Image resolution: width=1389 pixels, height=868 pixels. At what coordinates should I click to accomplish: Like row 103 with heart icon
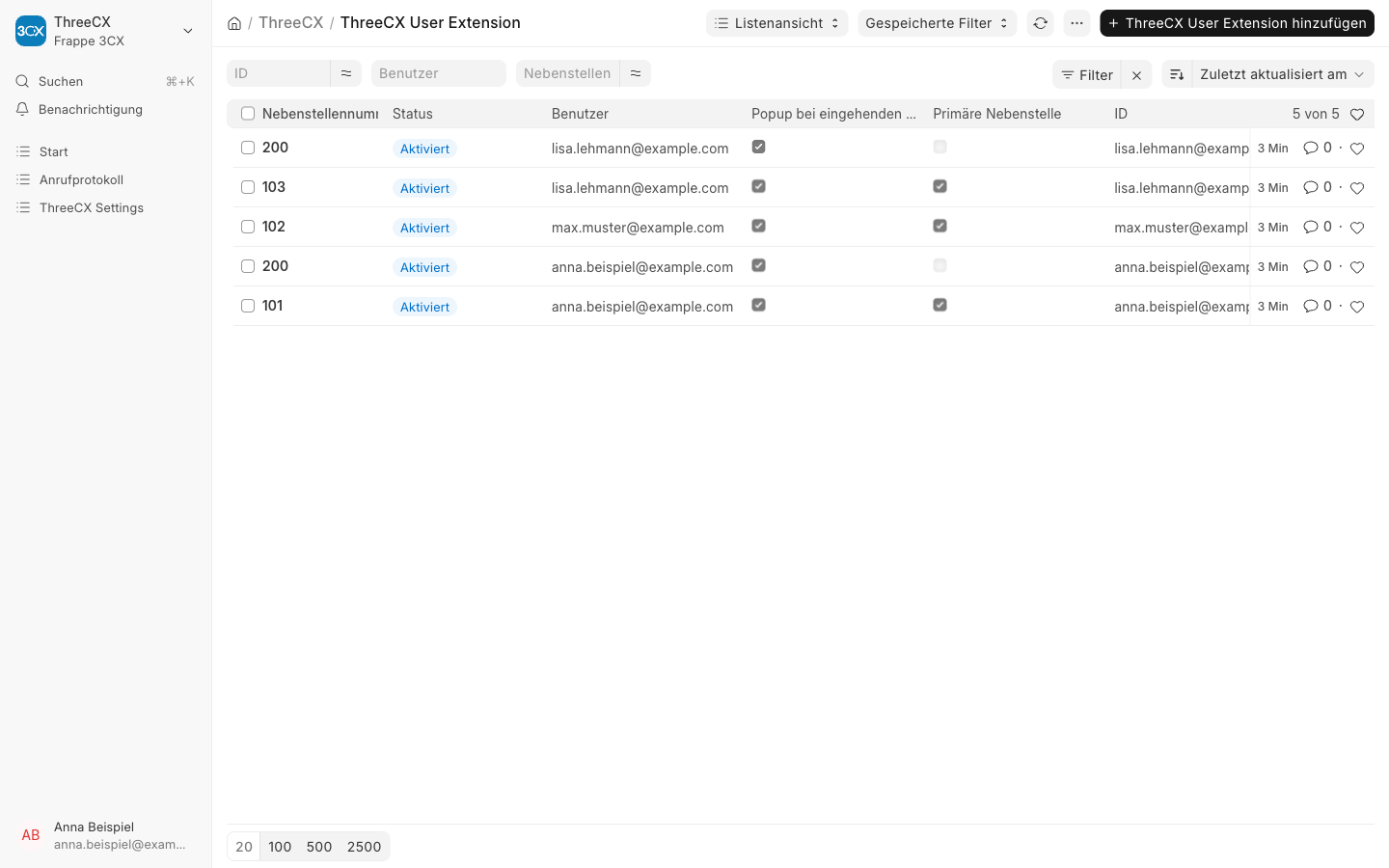pyautogui.click(x=1357, y=188)
